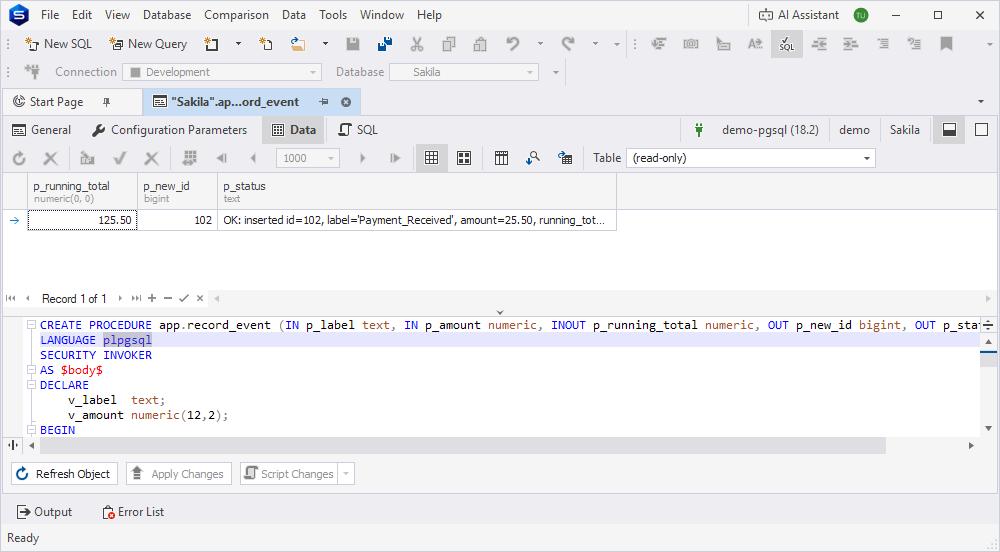Click the Paste clipboard icon

tap(480, 44)
